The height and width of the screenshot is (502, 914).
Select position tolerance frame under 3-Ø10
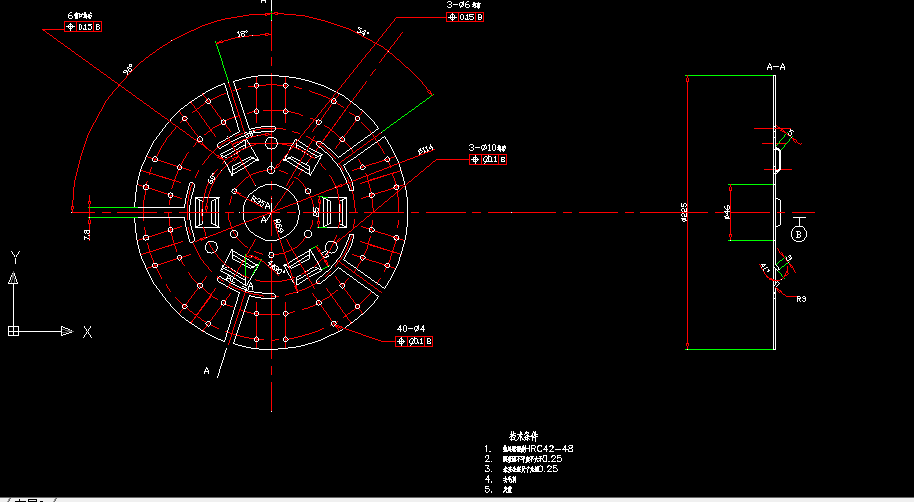[x=488, y=159]
